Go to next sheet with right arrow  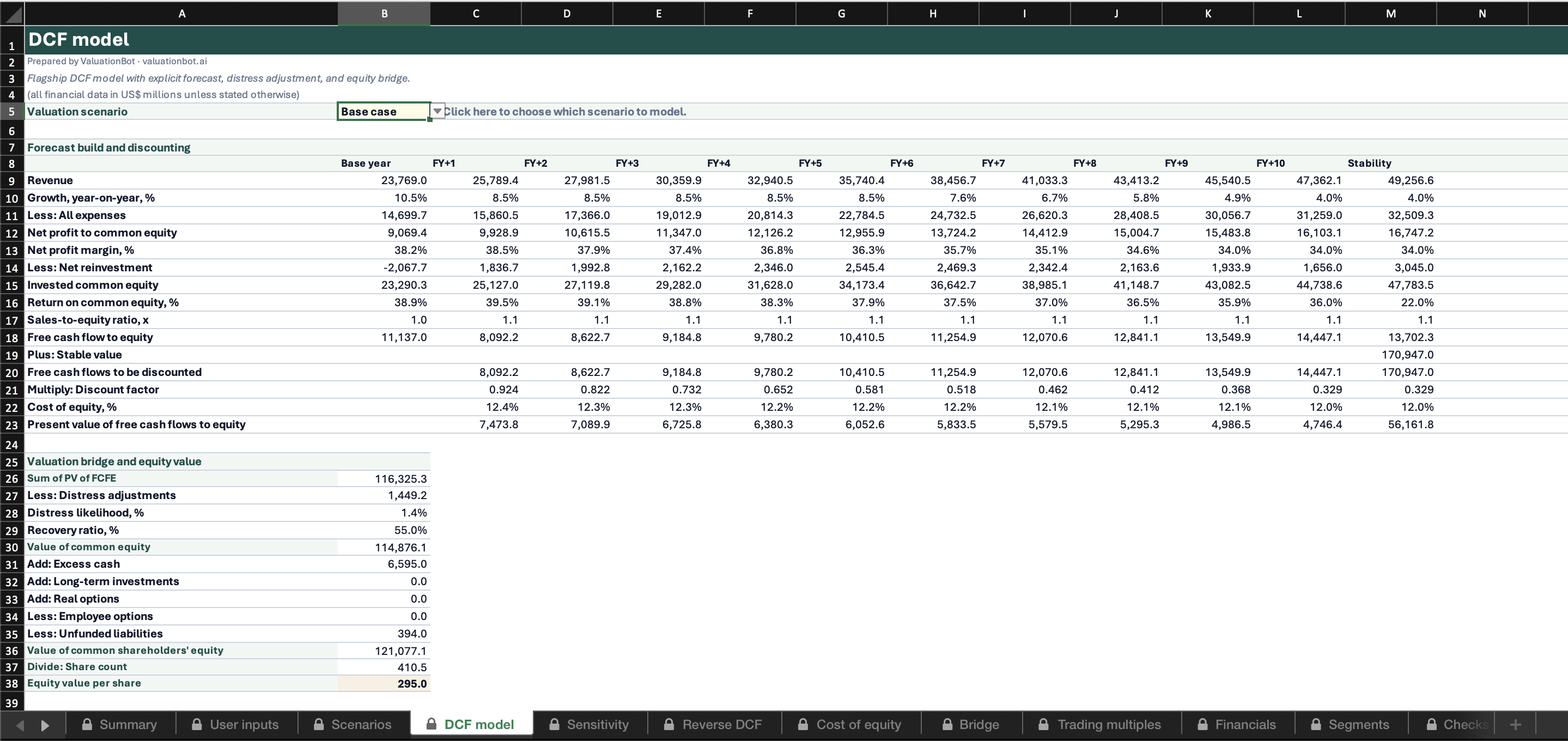coord(45,725)
